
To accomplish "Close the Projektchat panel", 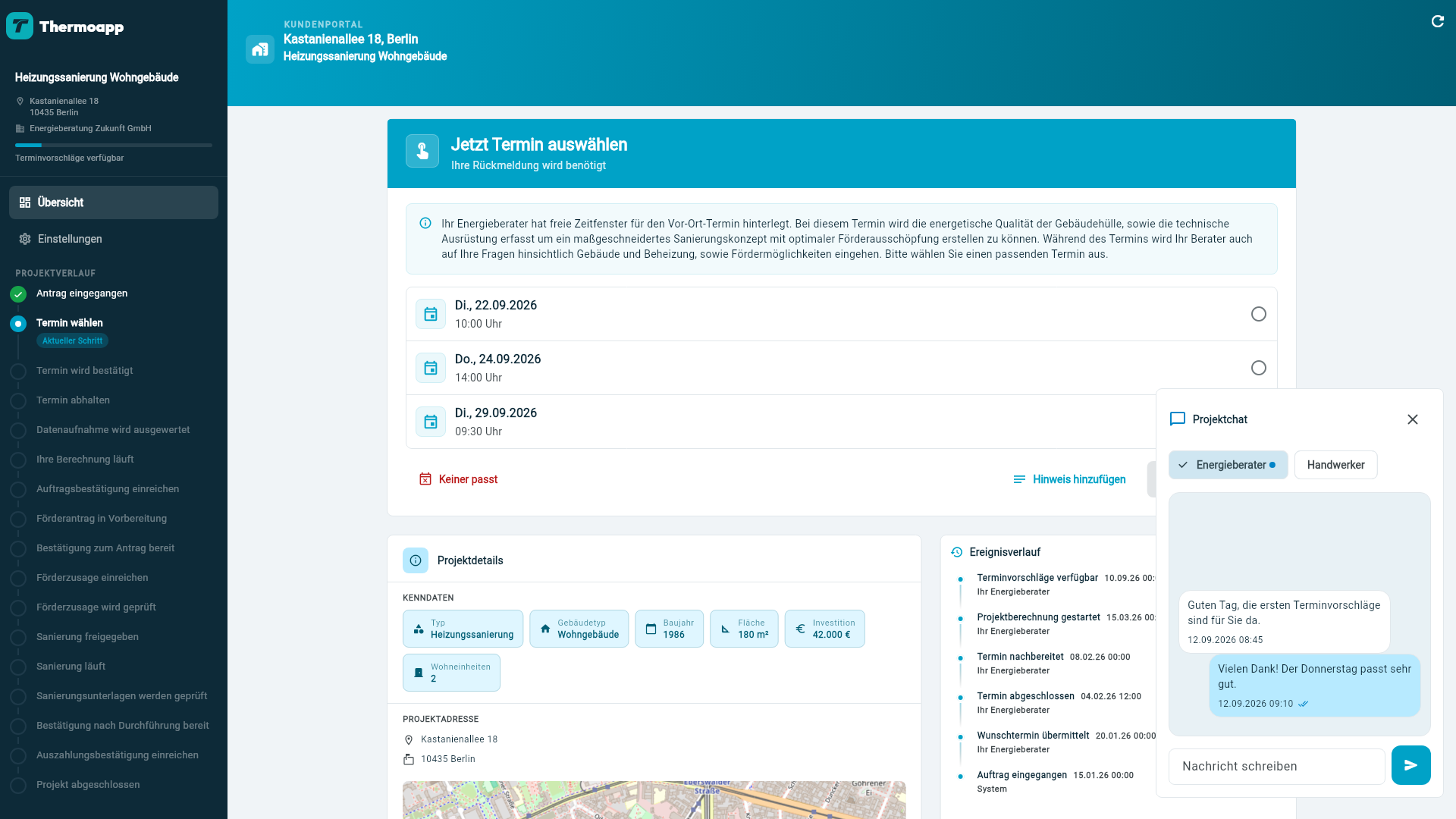I will click(1413, 419).
